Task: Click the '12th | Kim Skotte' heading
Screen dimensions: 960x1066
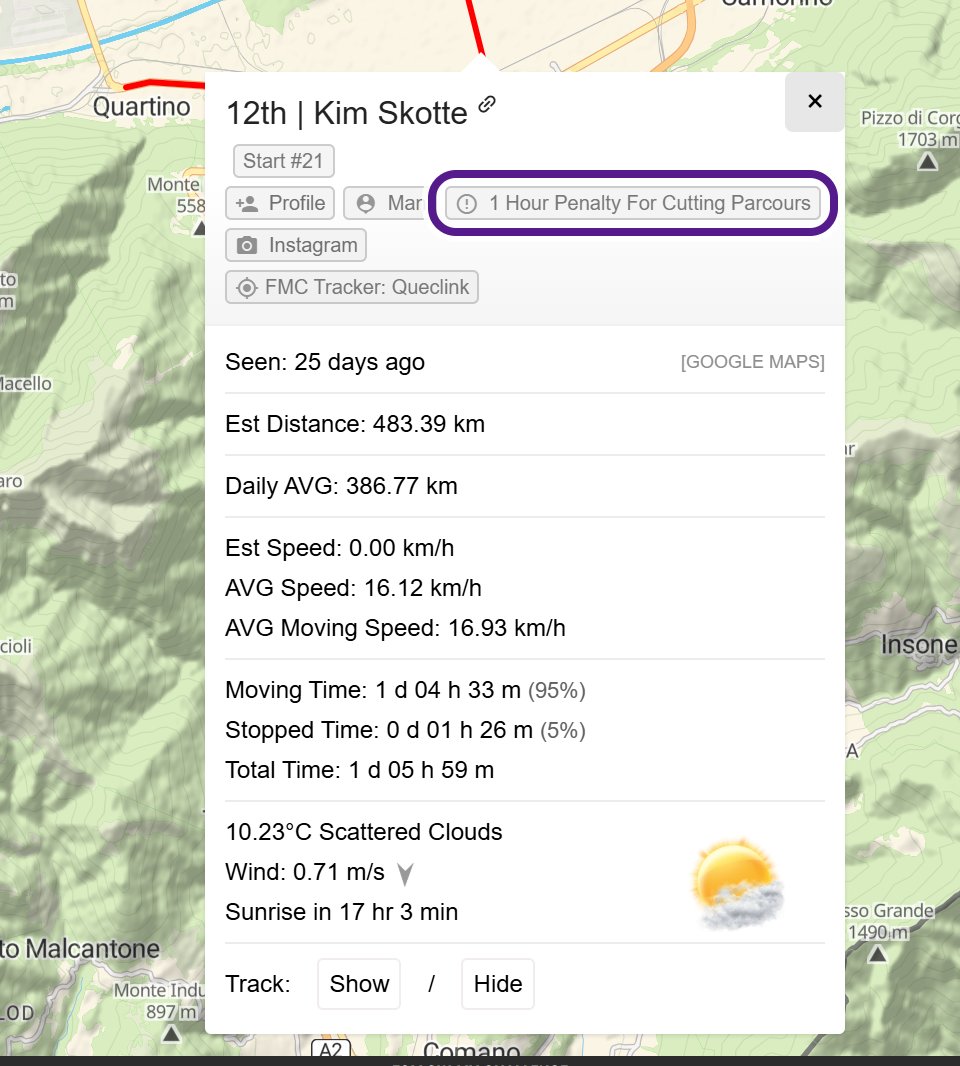Action: 347,114
